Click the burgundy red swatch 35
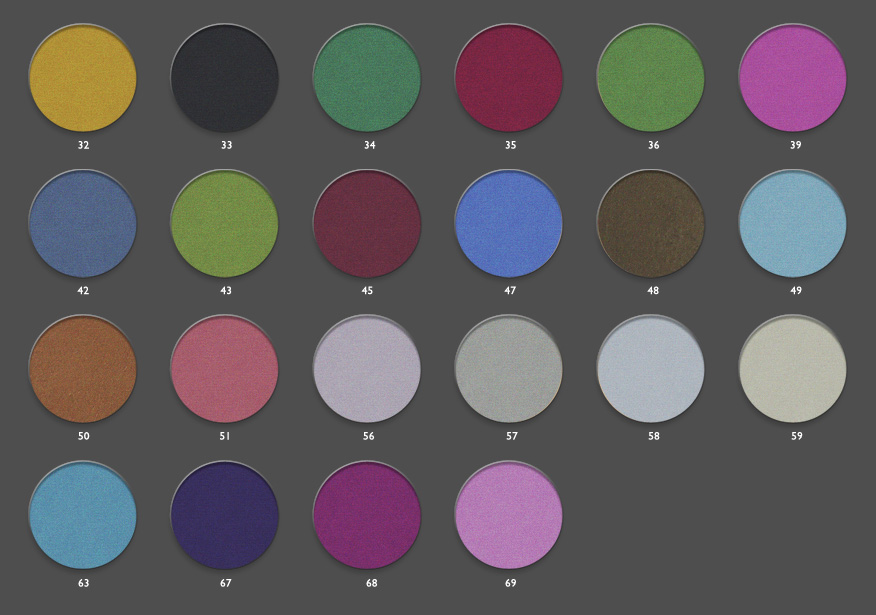 tap(509, 78)
